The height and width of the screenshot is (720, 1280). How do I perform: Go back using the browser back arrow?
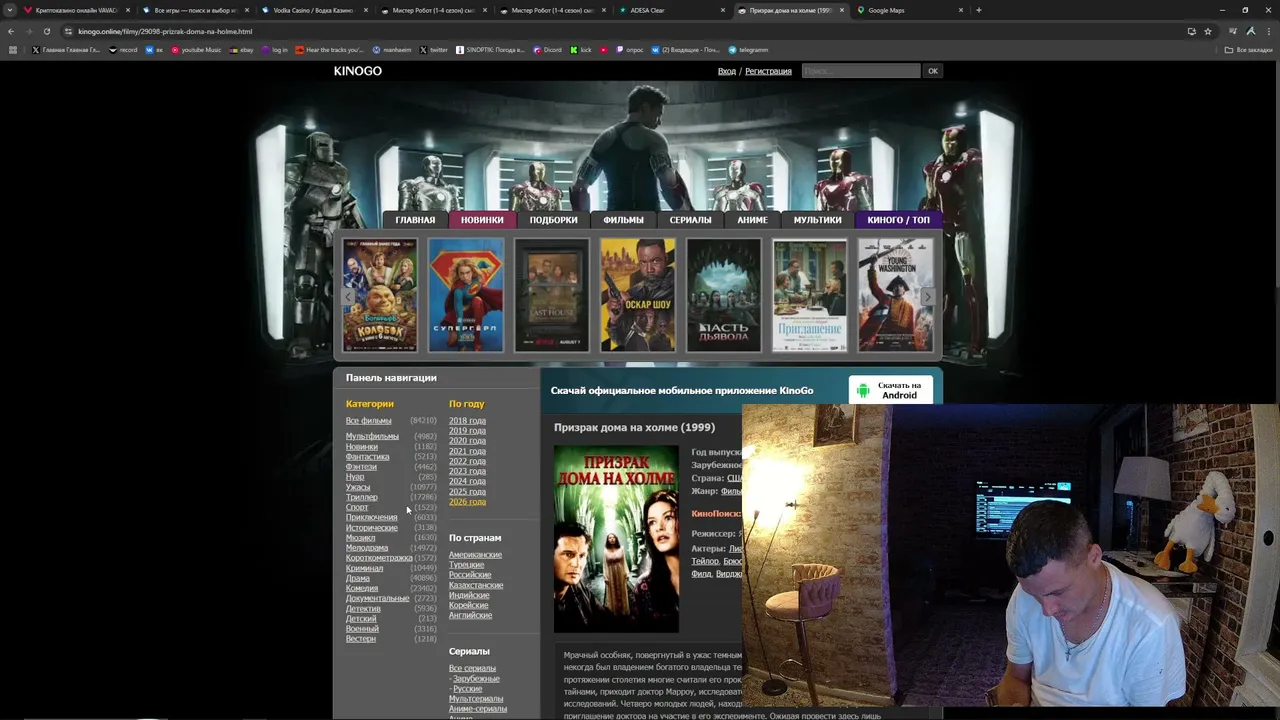tap(11, 31)
